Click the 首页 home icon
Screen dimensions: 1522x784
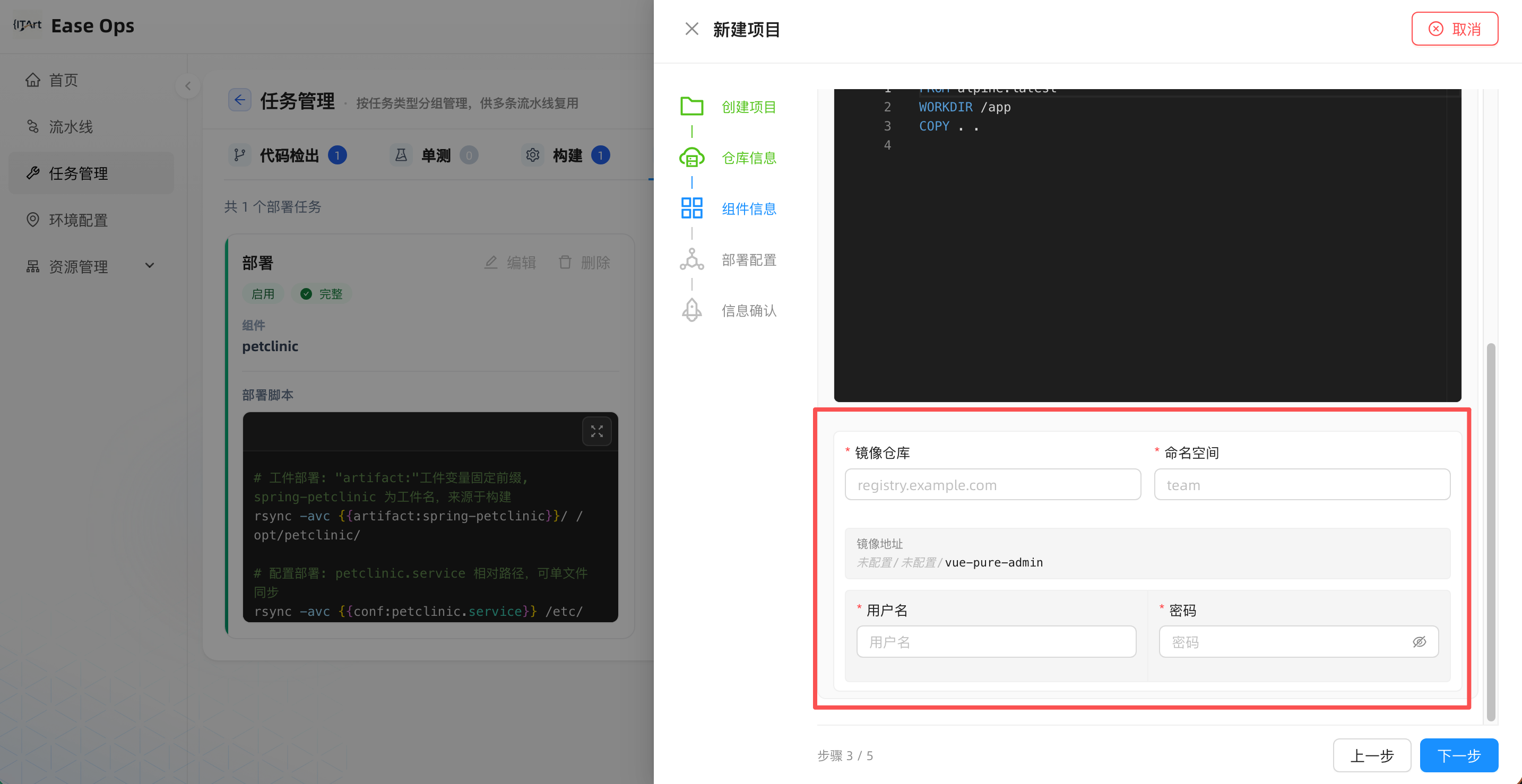coord(33,80)
